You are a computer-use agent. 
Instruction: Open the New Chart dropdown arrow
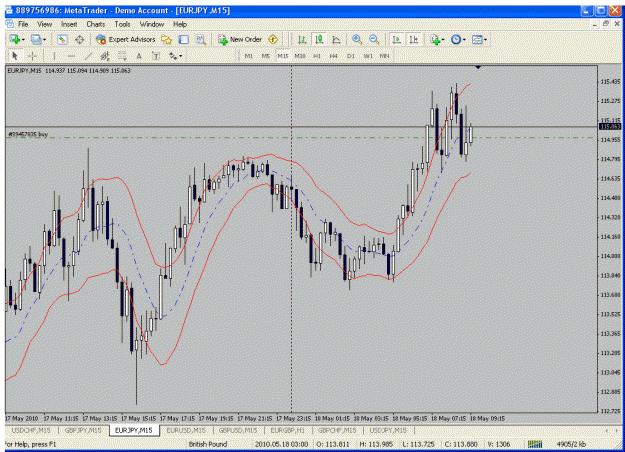coord(23,40)
